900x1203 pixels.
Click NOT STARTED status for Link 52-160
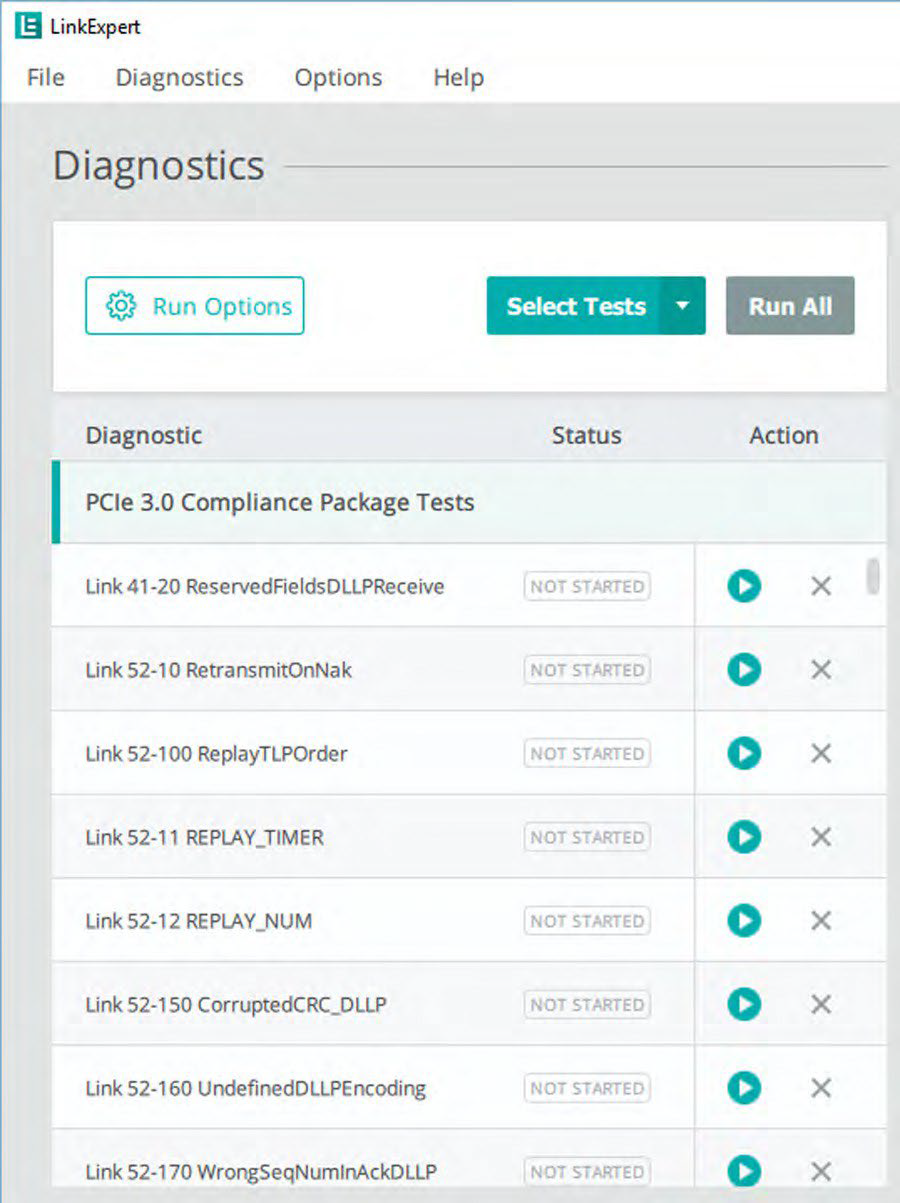(587, 1088)
